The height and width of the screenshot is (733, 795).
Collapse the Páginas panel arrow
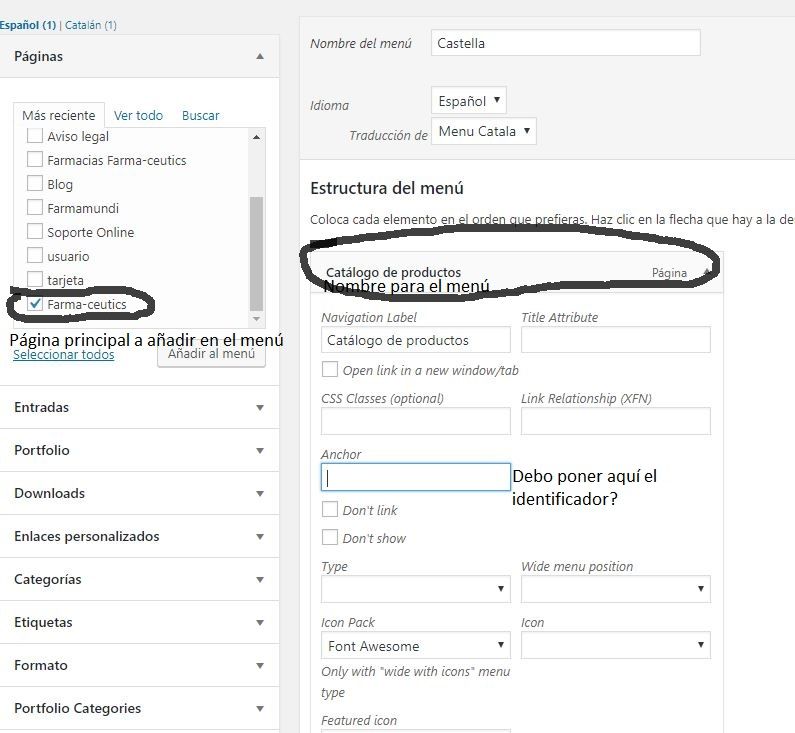[260, 56]
